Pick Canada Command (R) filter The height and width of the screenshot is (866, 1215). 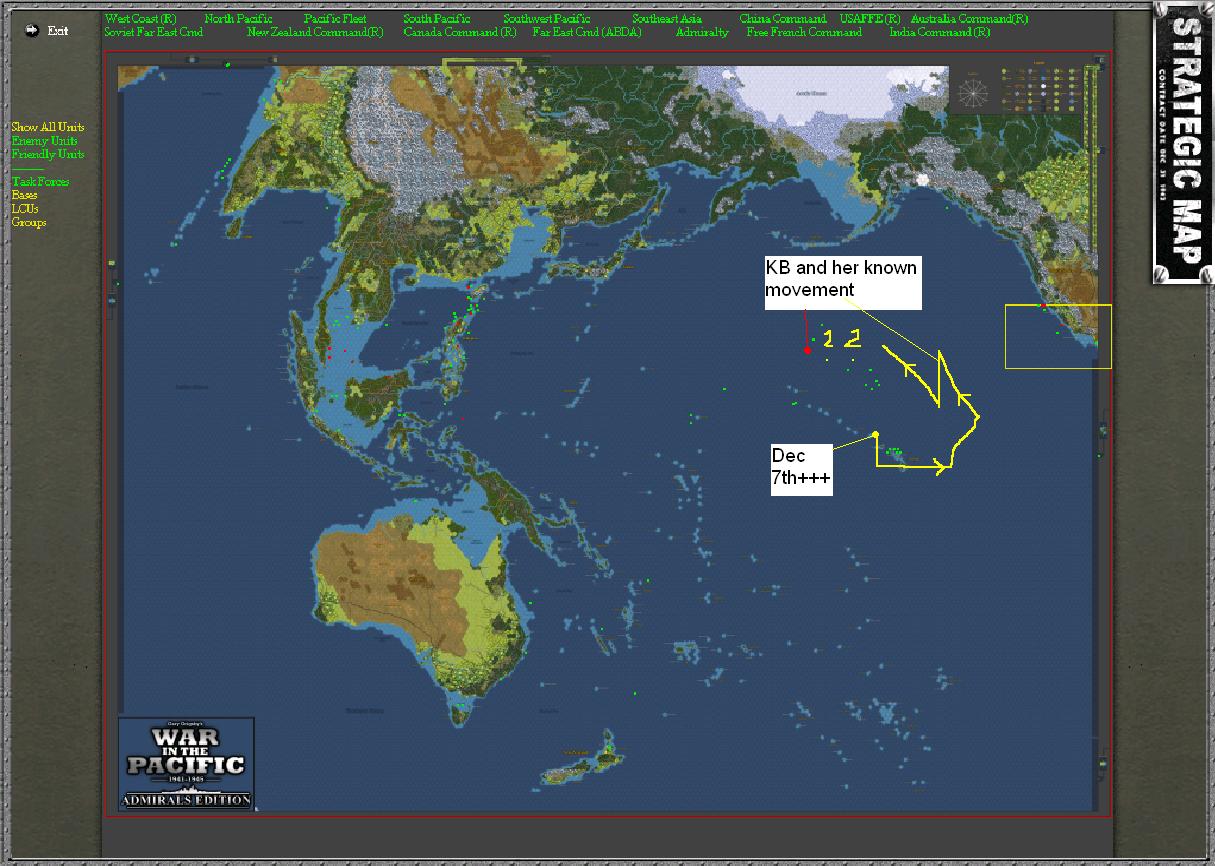460,32
